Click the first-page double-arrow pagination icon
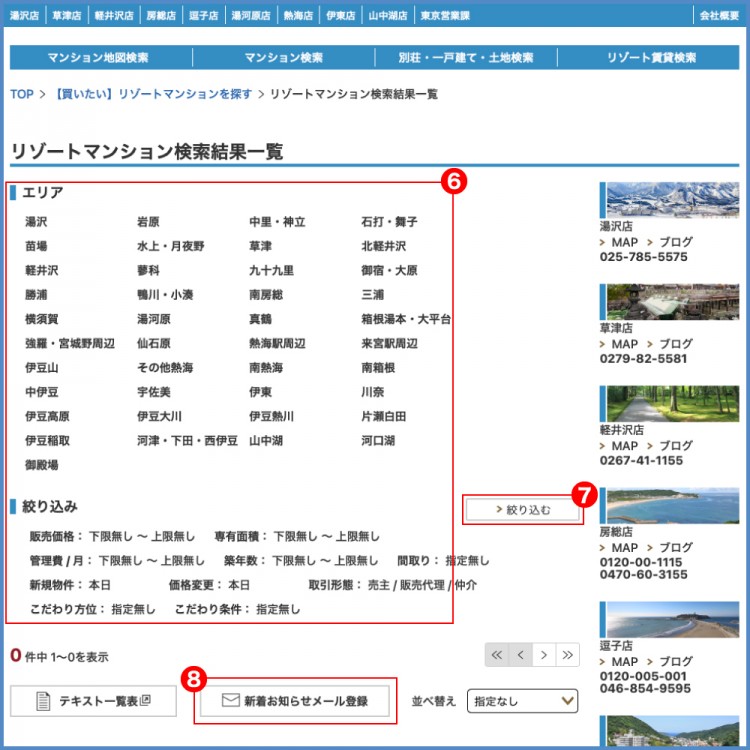750x750 pixels. tap(496, 655)
